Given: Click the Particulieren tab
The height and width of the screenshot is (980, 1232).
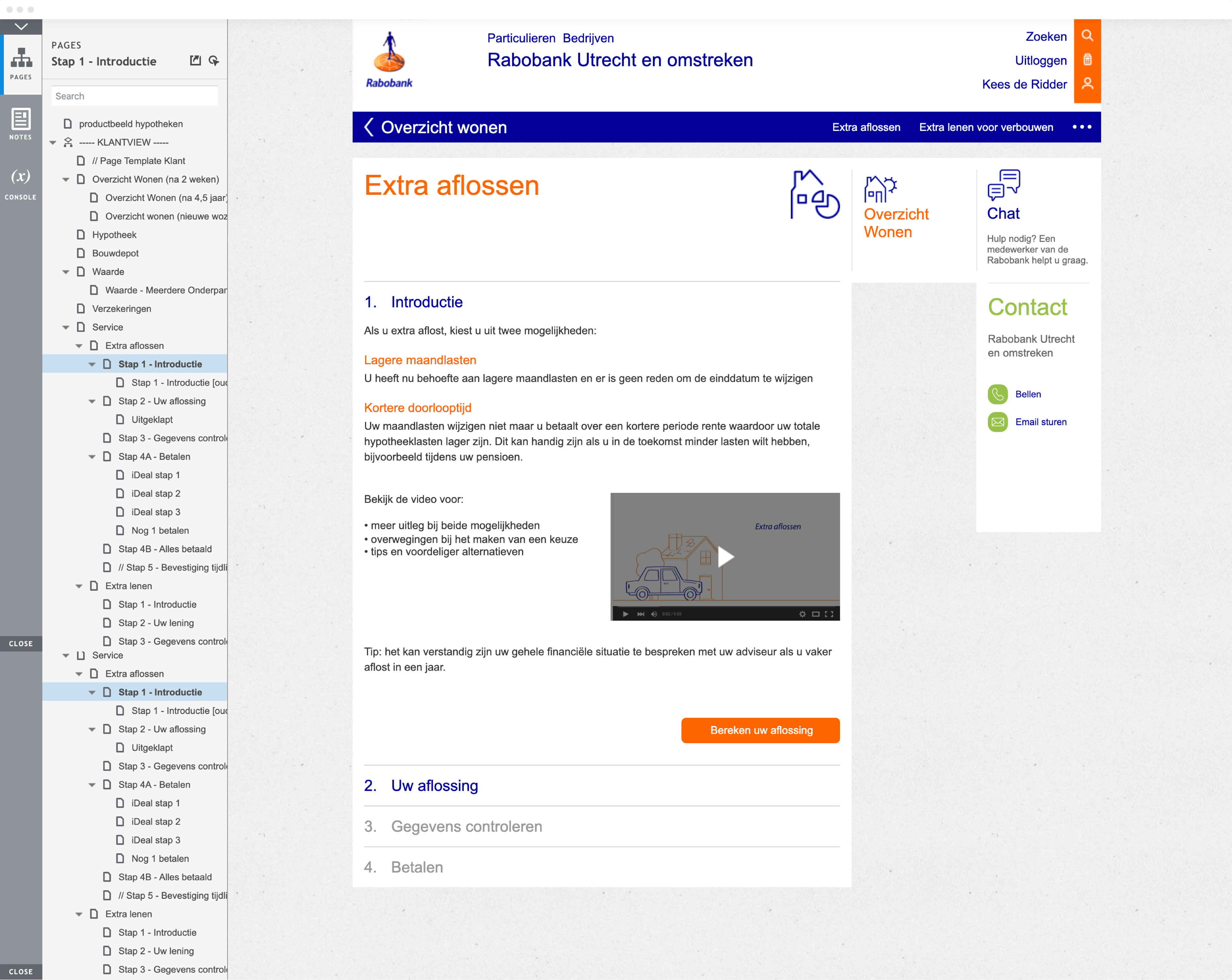Looking at the screenshot, I should [x=521, y=38].
